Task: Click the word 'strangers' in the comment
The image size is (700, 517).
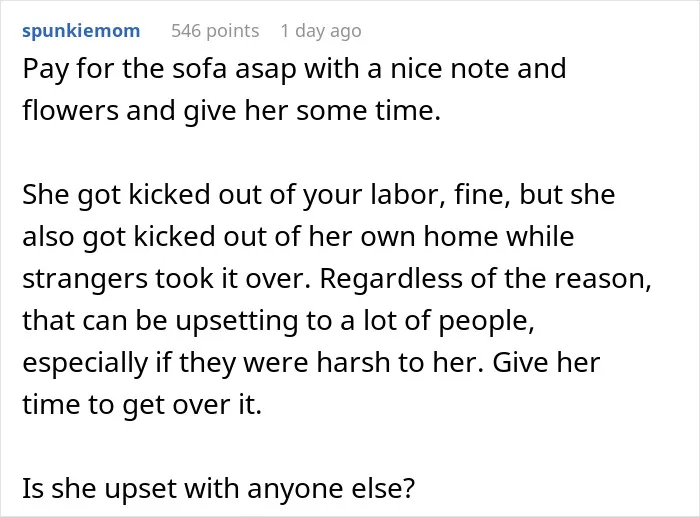Action: click(x=85, y=280)
